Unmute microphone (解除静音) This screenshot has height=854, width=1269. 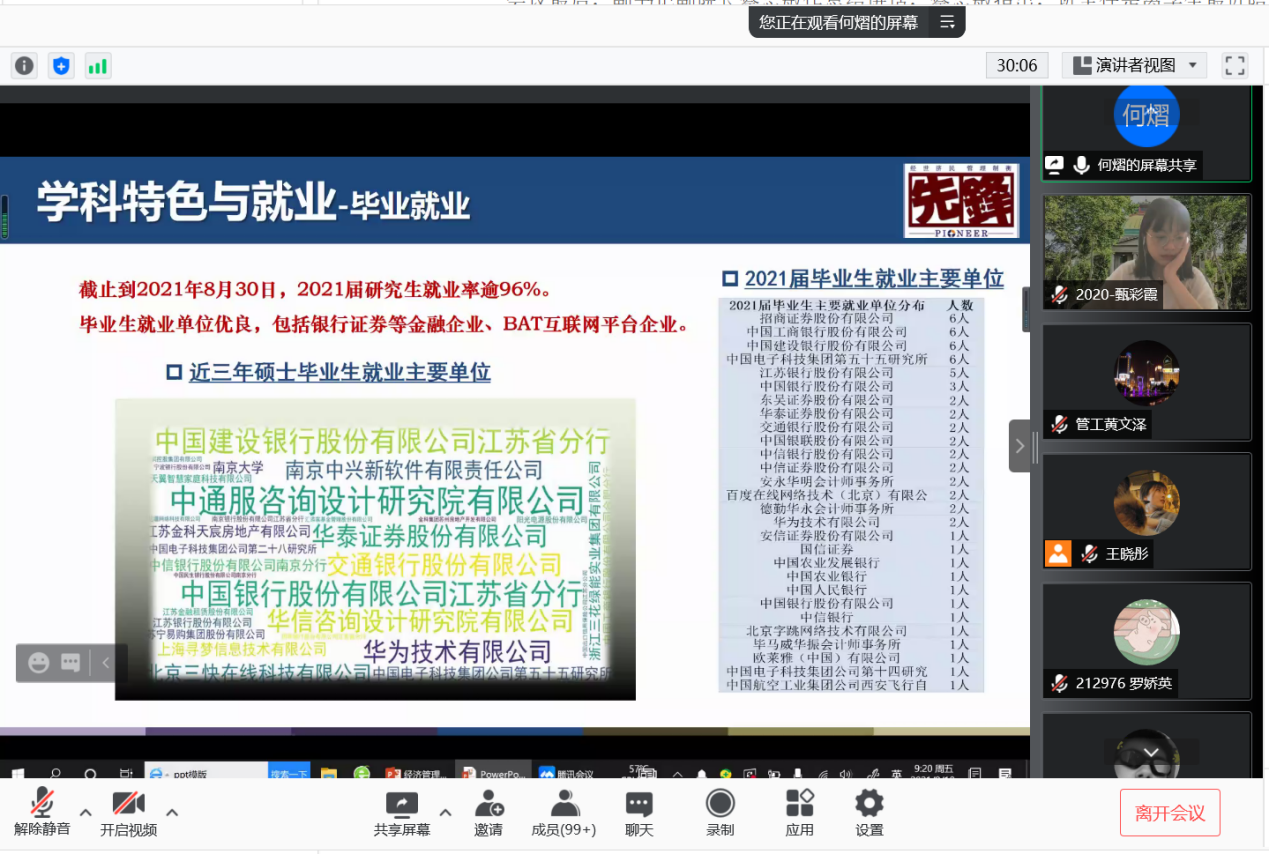click(x=42, y=812)
